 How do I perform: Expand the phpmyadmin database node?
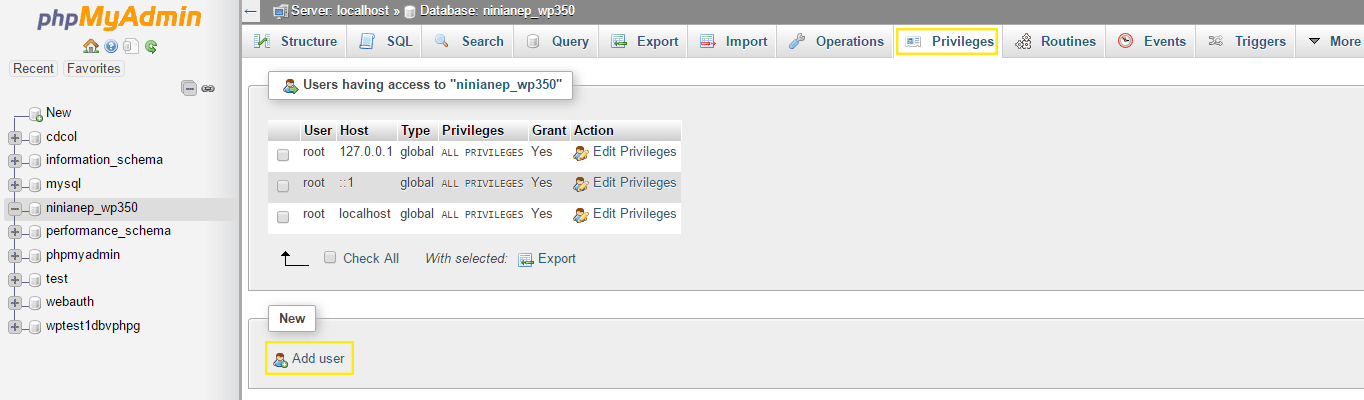15,255
